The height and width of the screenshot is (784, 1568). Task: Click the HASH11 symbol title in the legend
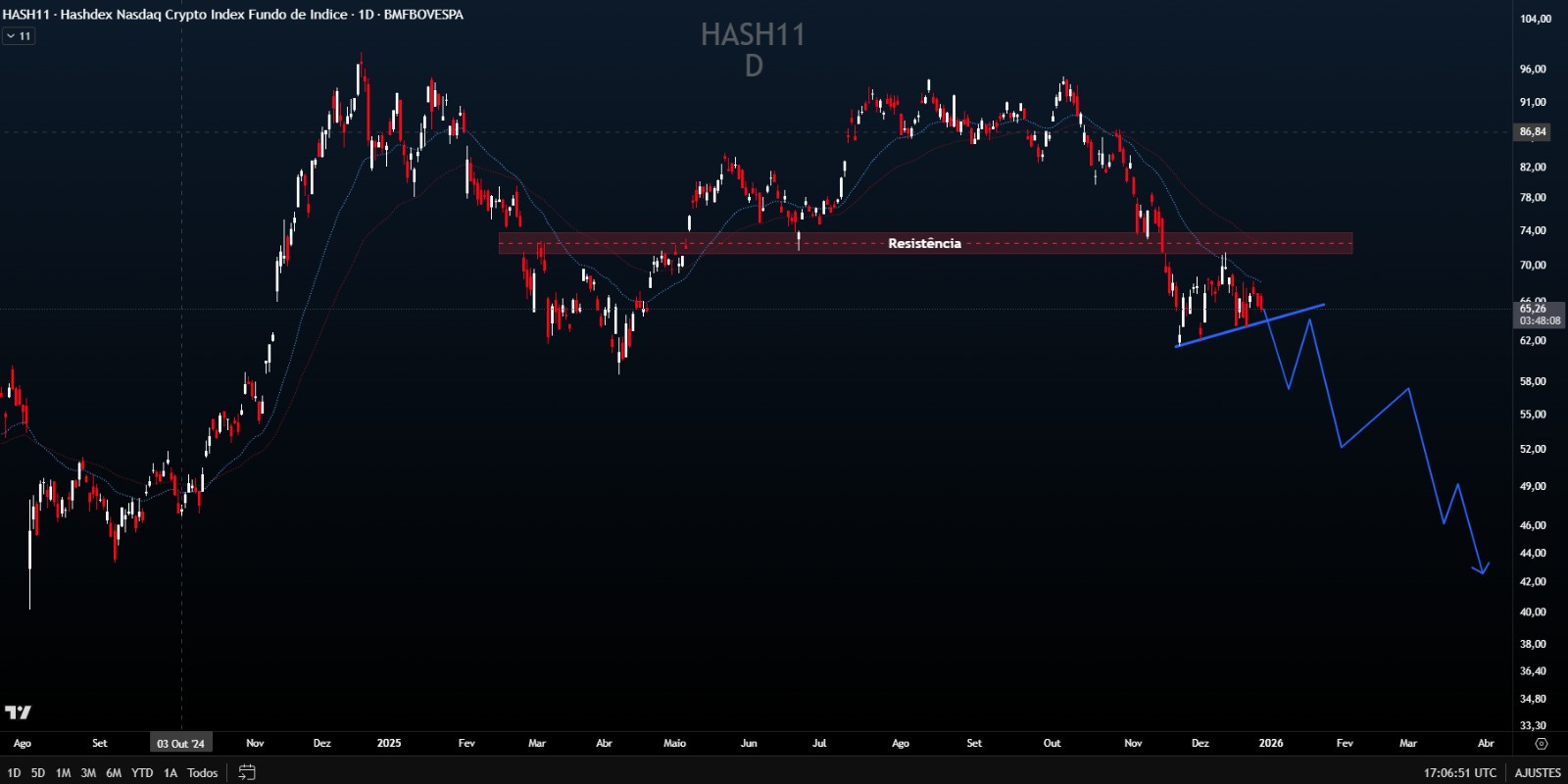232,15
